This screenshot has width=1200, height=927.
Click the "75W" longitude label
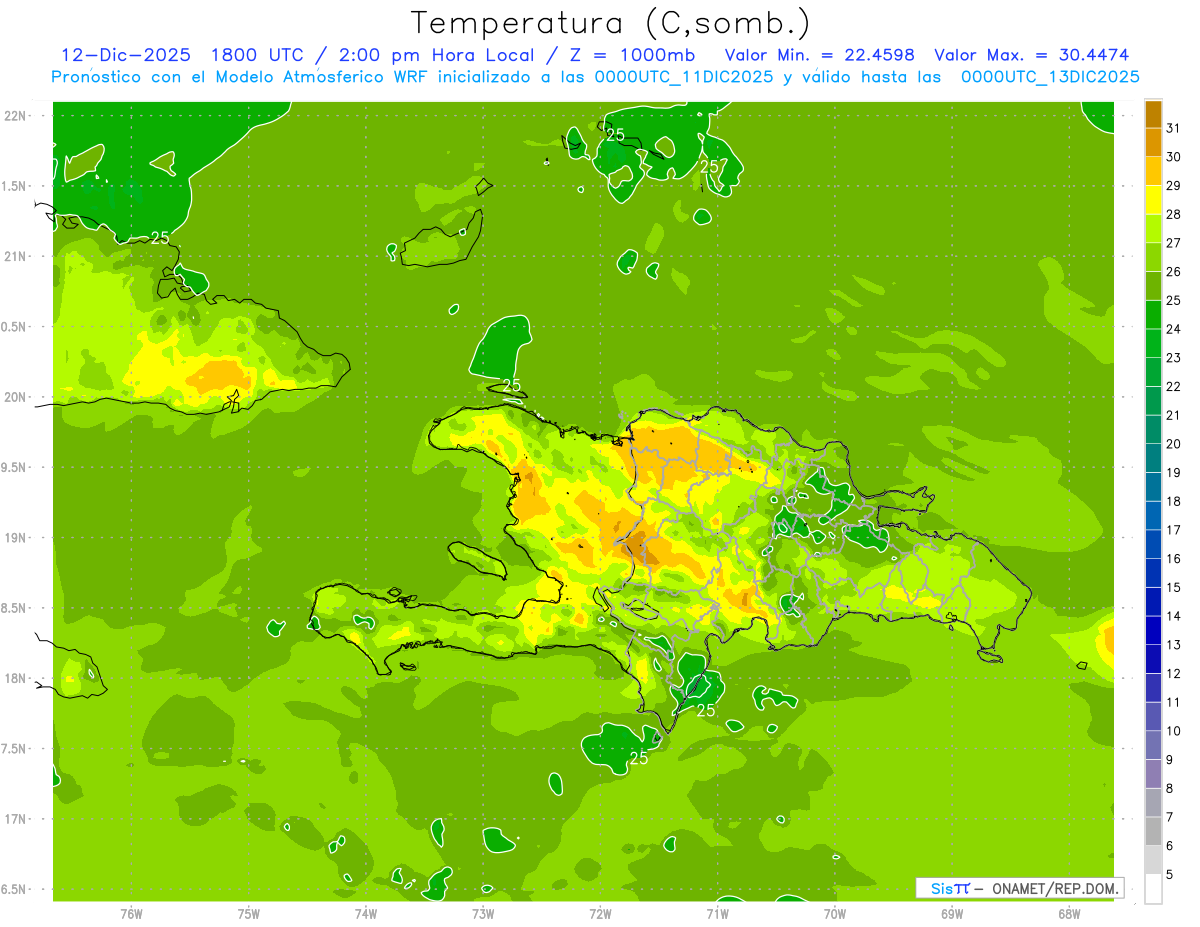249,913
